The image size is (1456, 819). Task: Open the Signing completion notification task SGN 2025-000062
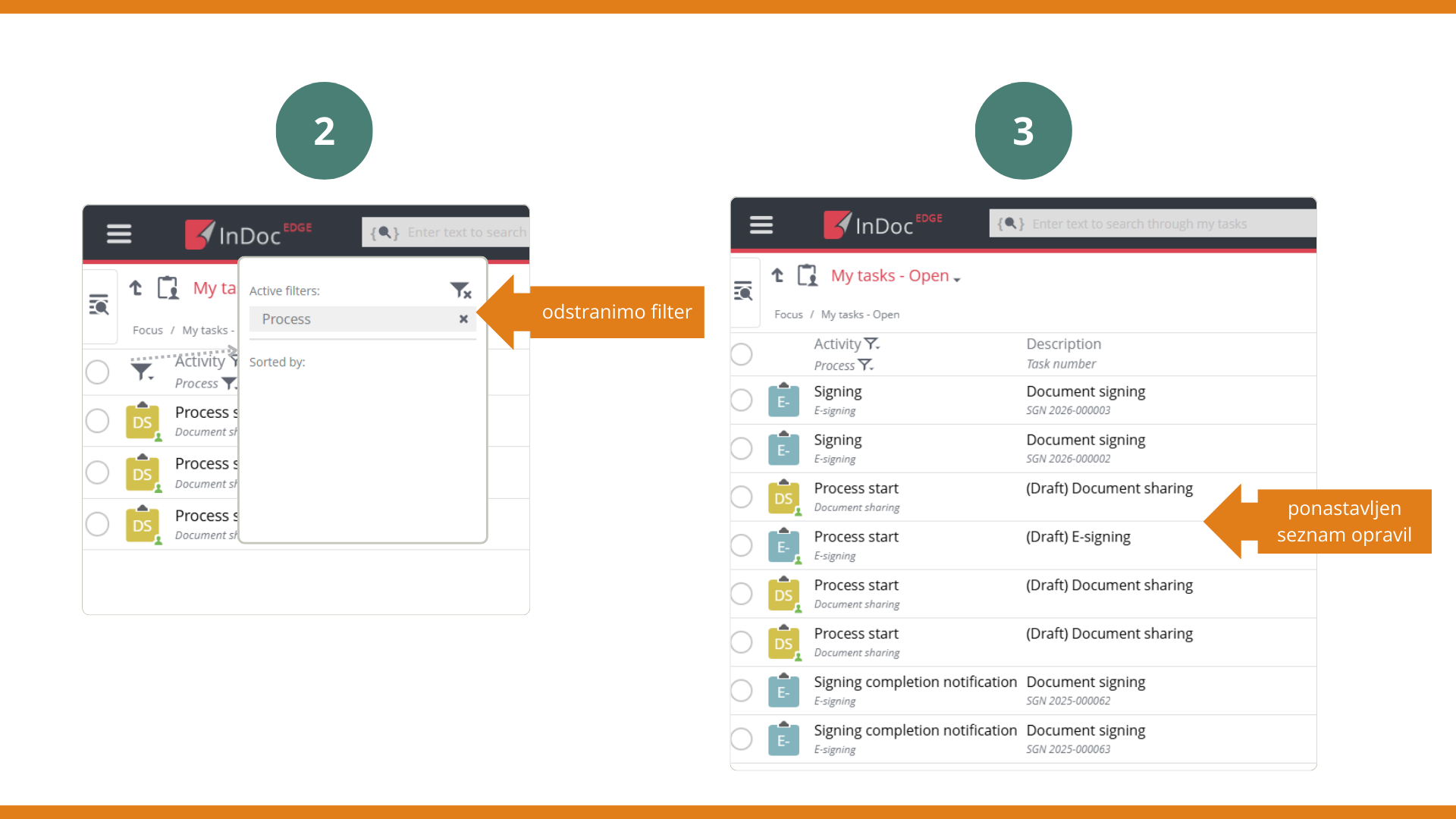915,682
